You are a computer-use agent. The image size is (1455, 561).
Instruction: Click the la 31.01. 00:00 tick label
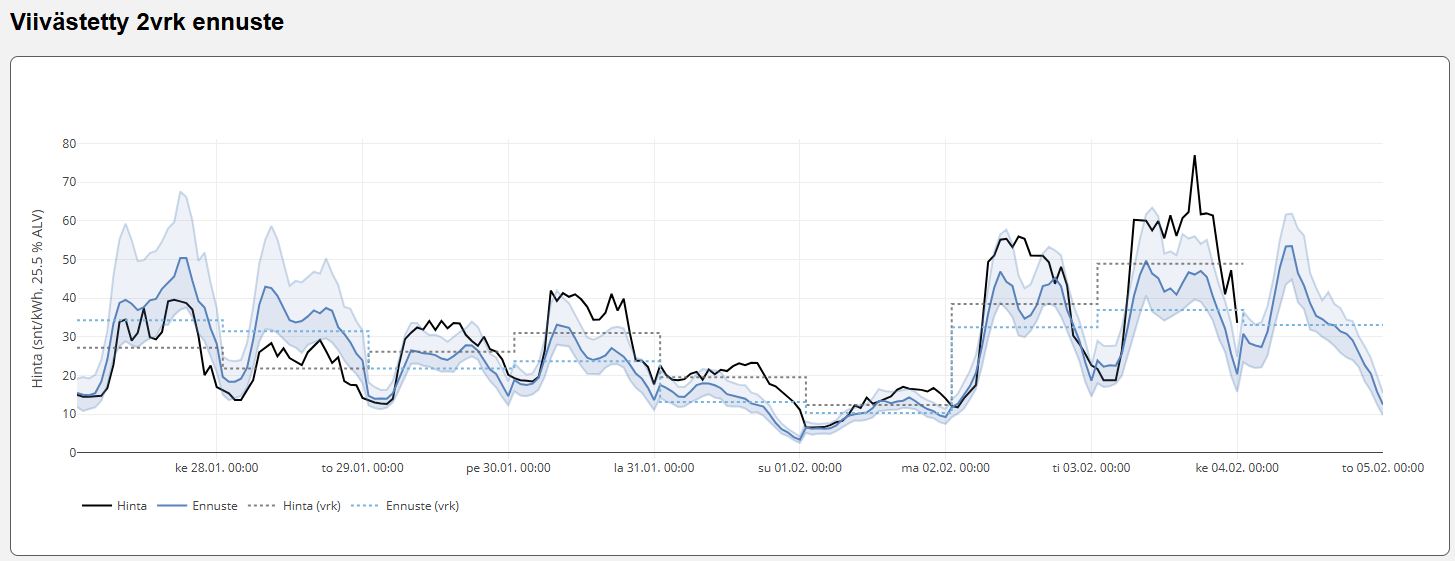click(654, 467)
